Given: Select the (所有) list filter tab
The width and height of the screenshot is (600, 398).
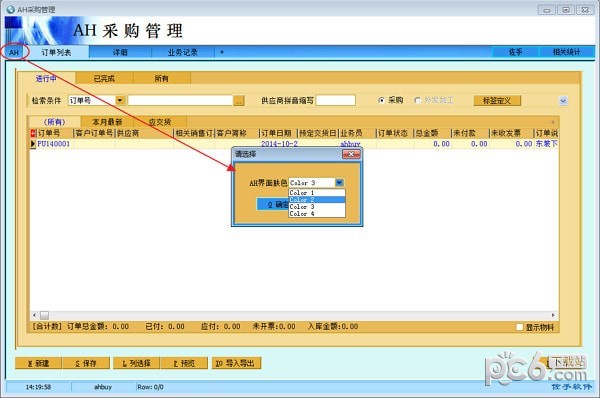Looking at the screenshot, I should tap(54, 122).
